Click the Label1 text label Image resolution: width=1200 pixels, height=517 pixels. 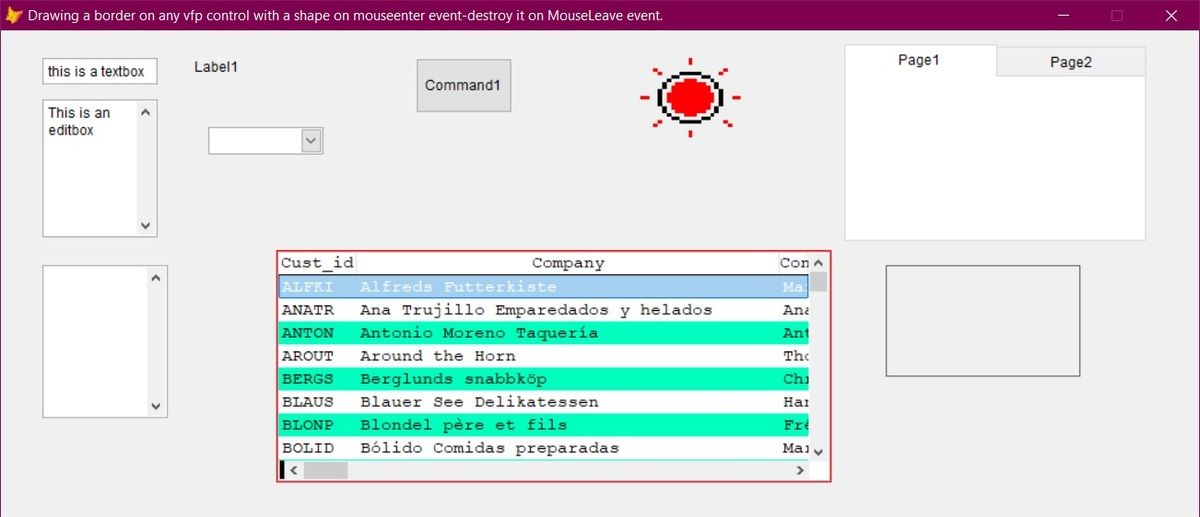(x=216, y=67)
